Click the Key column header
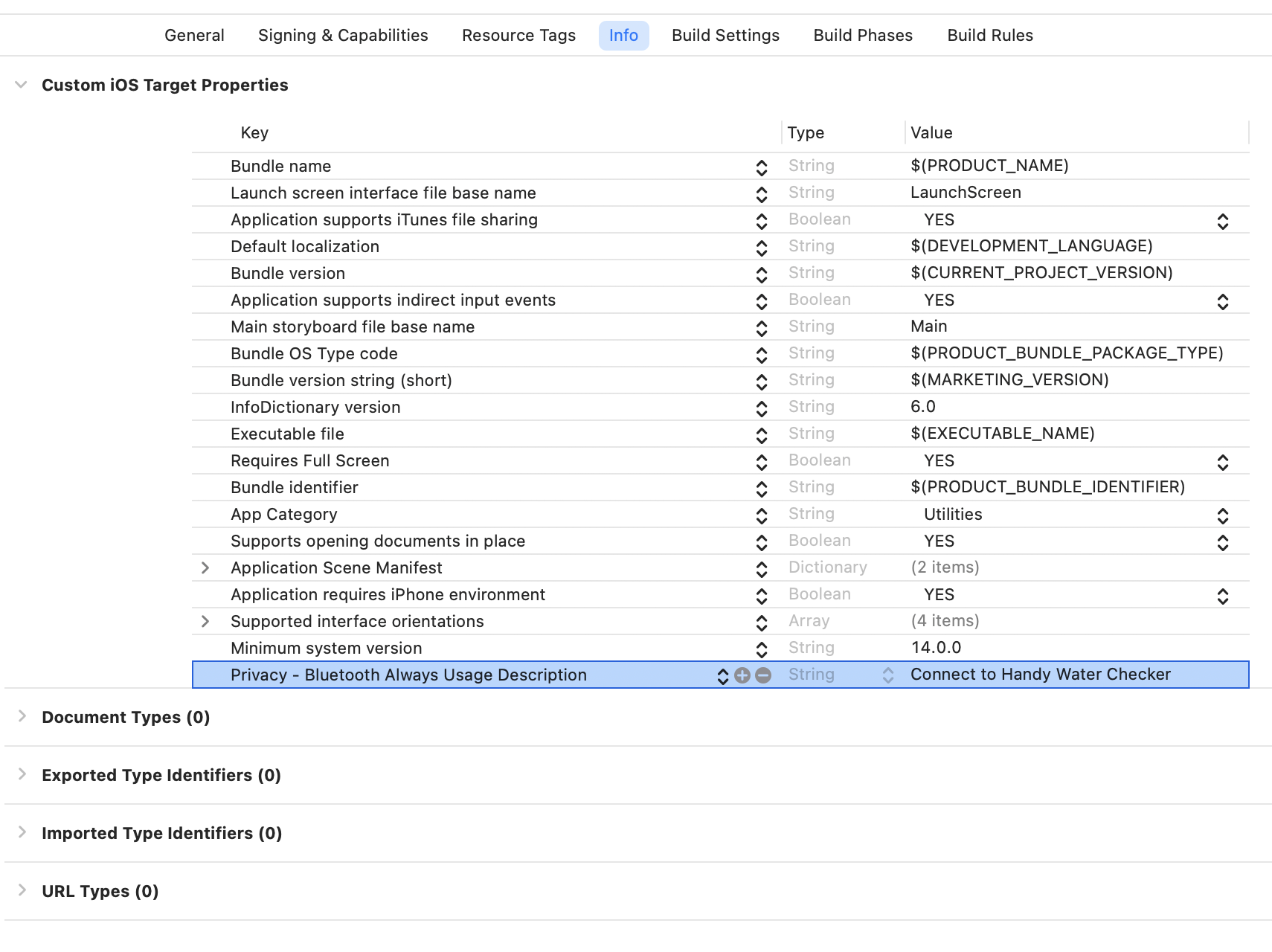 point(254,133)
